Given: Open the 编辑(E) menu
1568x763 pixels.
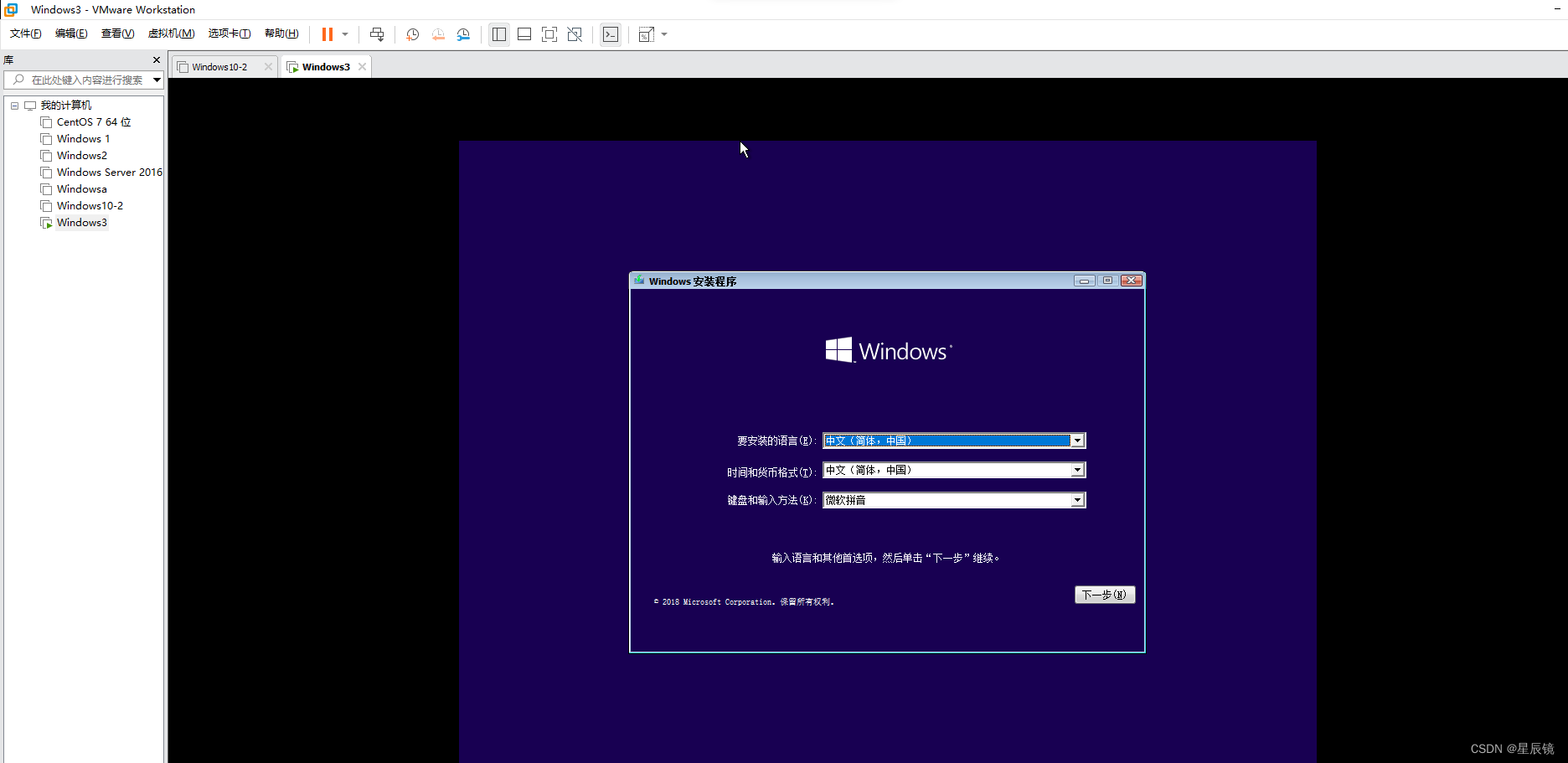Looking at the screenshot, I should [x=71, y=34].
